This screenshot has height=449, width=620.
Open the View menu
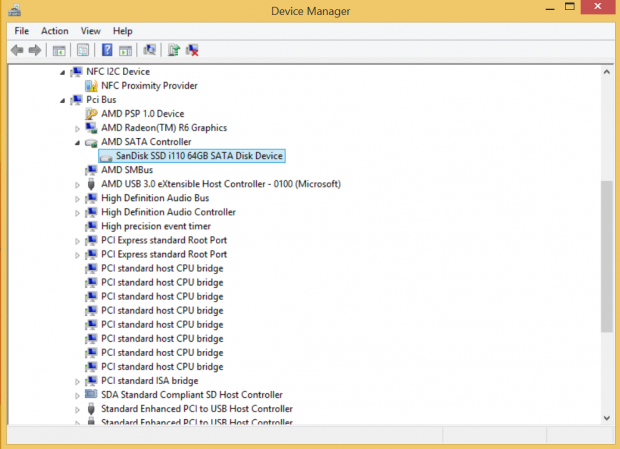coord(91,31)
